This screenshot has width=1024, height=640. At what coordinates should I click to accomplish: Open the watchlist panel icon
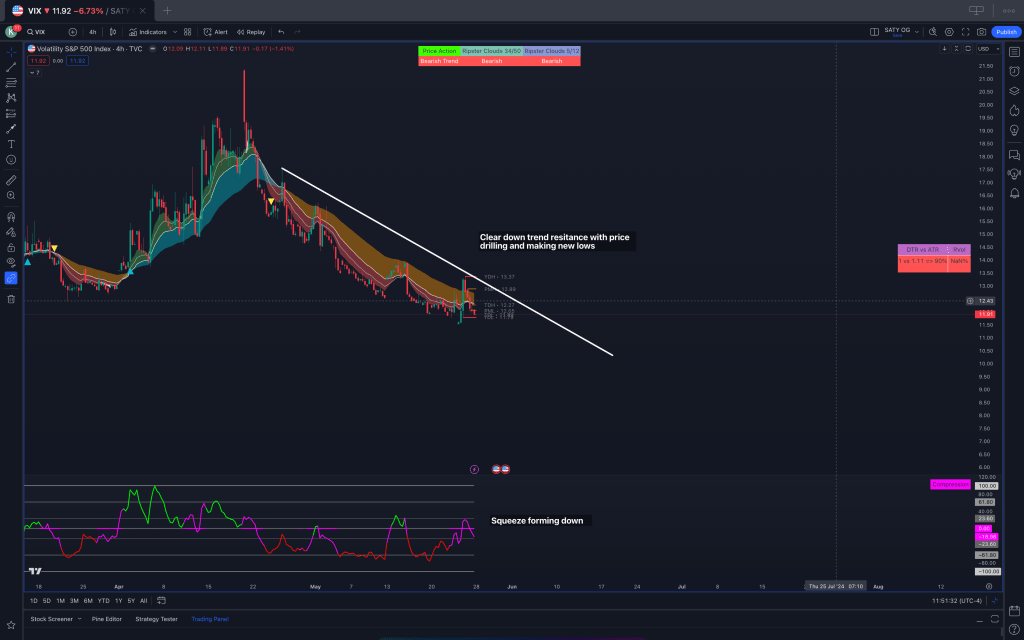(1014, 51)
